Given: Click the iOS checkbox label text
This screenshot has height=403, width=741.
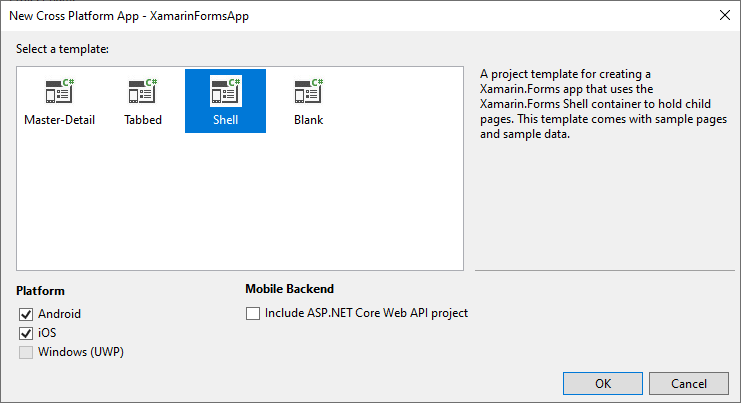Looking at the screenshot, I should pyautogui.click(x=47, y=333).
